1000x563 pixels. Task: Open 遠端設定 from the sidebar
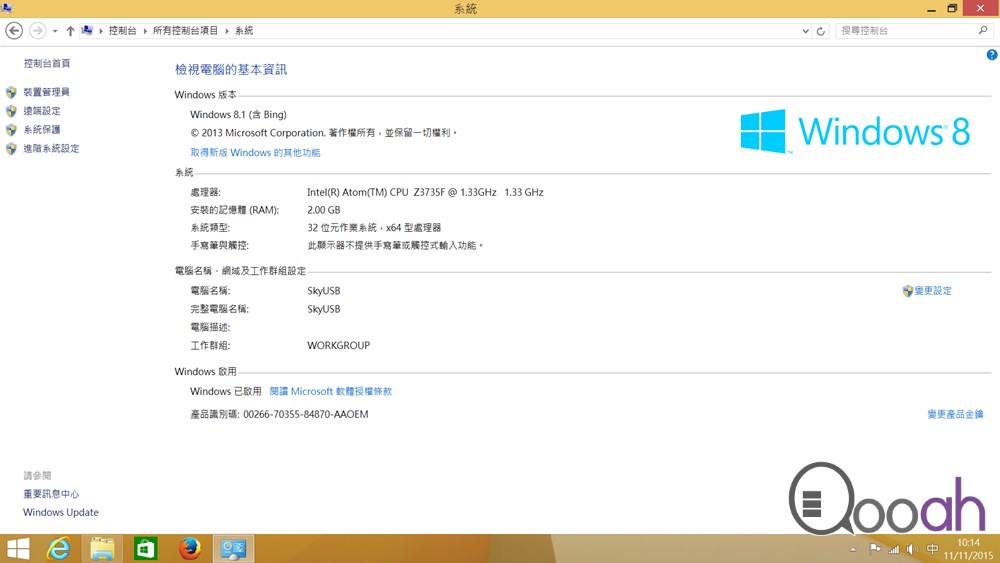pyautogui.click(x=42, y=110)
